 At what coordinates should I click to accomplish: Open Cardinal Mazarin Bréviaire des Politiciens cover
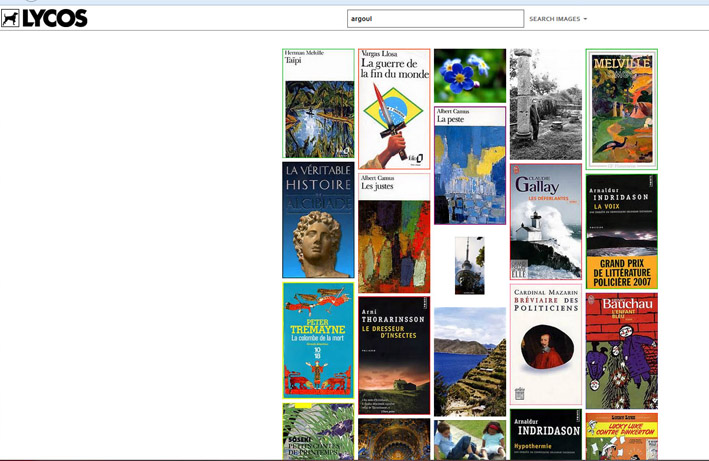point(545,344)
